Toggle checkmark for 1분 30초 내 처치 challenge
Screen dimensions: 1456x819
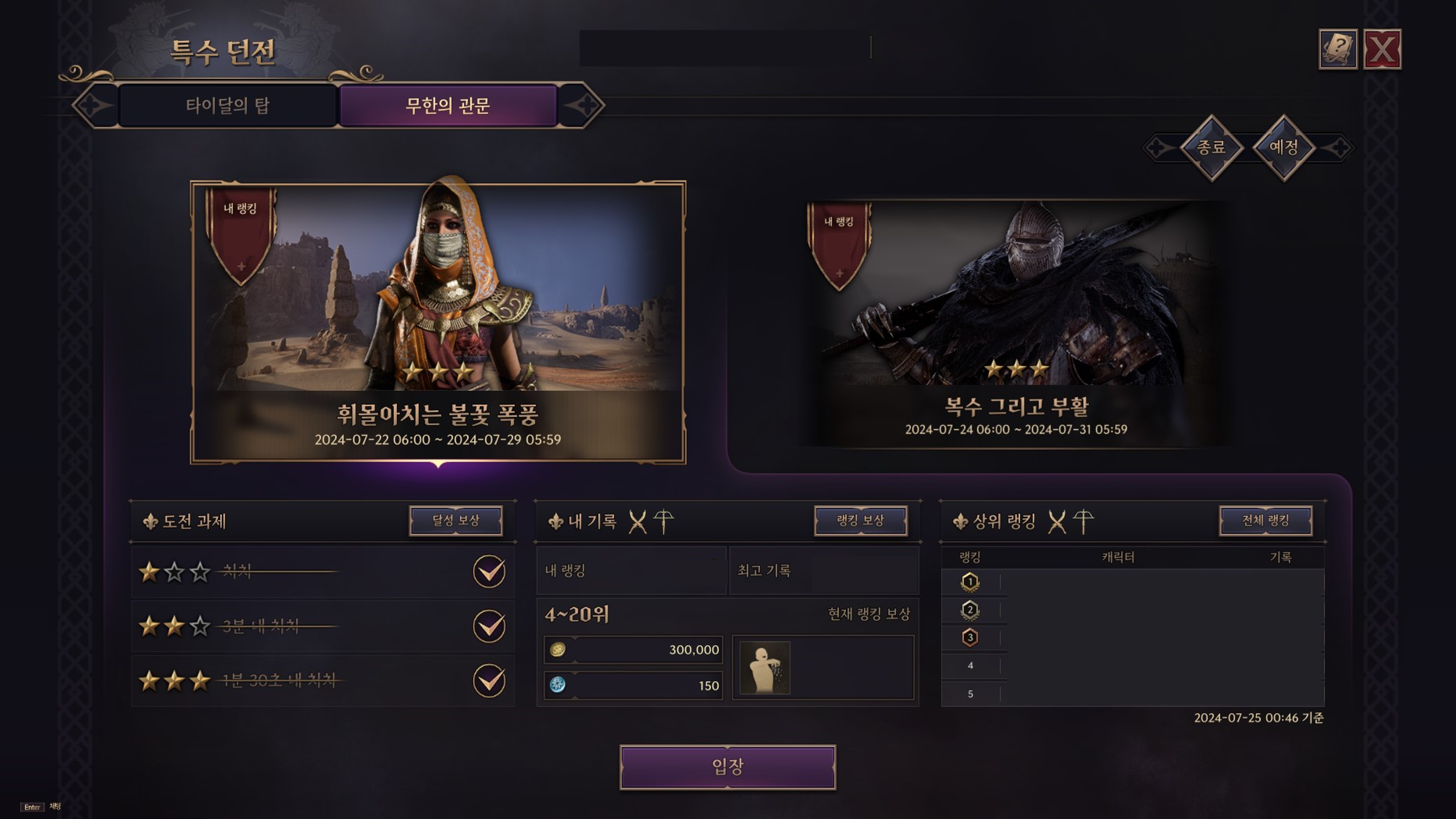tap(489, 680)
